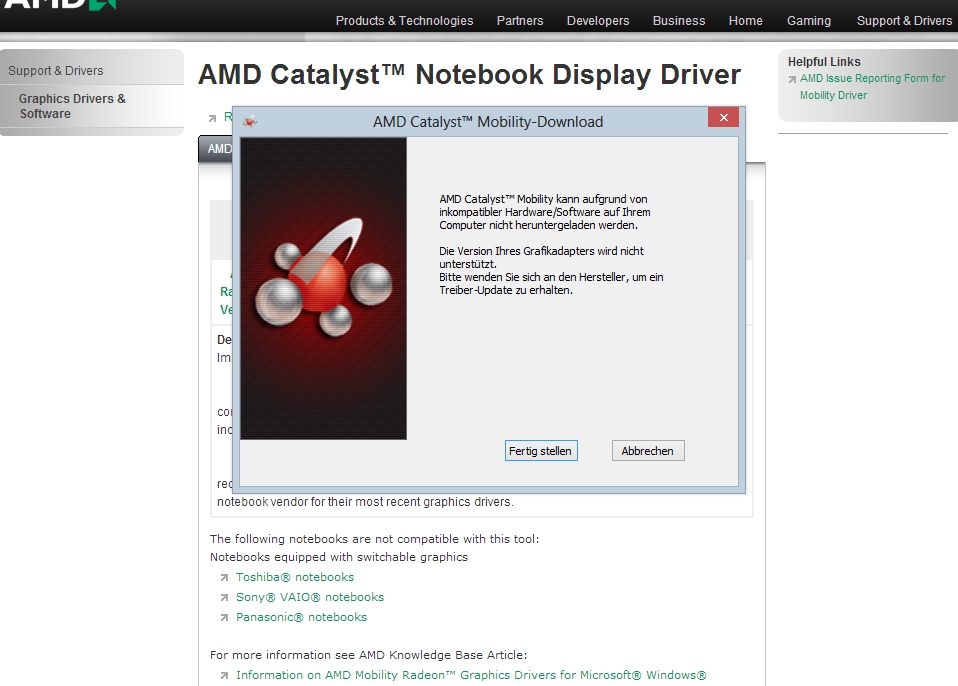
Task: Click the Helpful Links heading
Action: 824,62
